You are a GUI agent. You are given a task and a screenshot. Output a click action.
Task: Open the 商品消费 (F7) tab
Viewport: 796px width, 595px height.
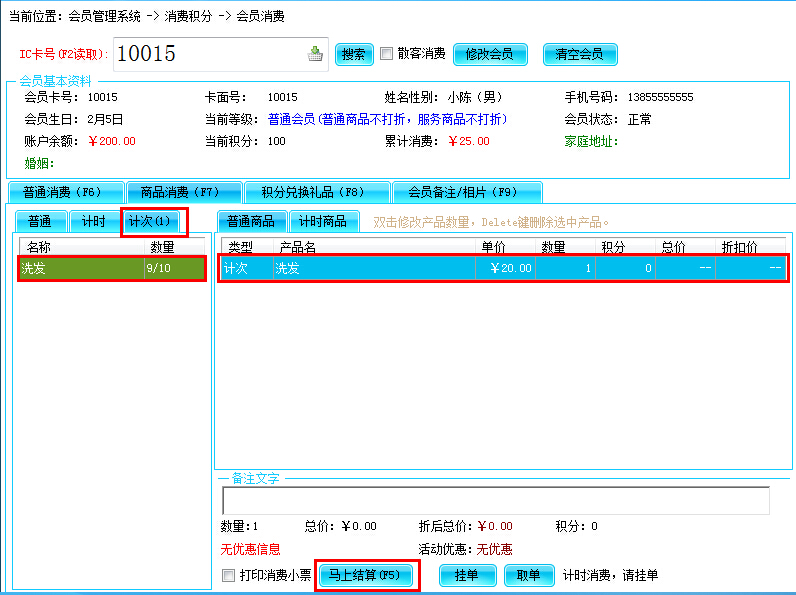click(x=184, y=192)
